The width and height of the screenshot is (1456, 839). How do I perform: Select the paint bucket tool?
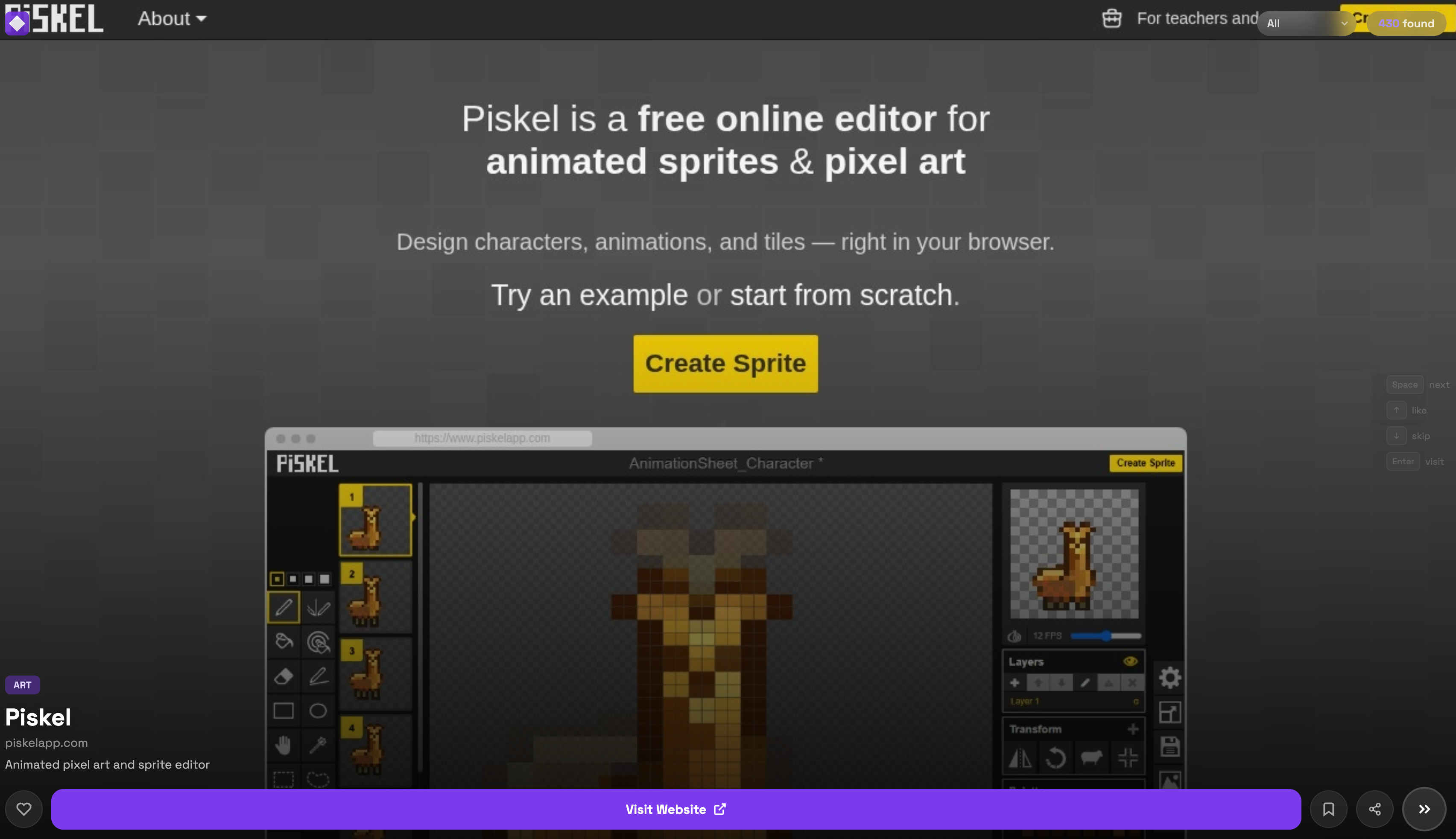click(x=284, y=641)
